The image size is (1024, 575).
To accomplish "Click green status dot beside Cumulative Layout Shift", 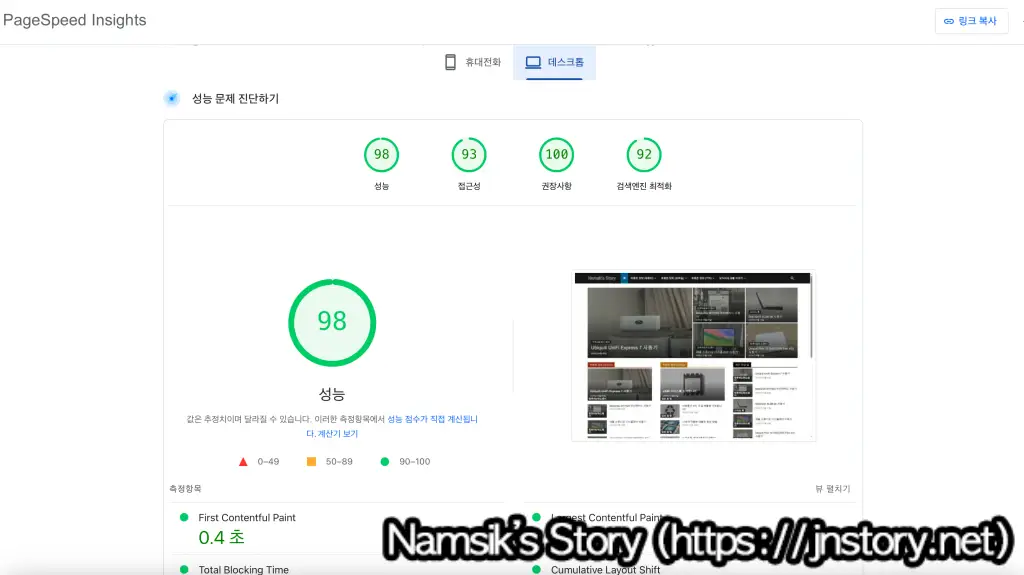I will point(537,569).
